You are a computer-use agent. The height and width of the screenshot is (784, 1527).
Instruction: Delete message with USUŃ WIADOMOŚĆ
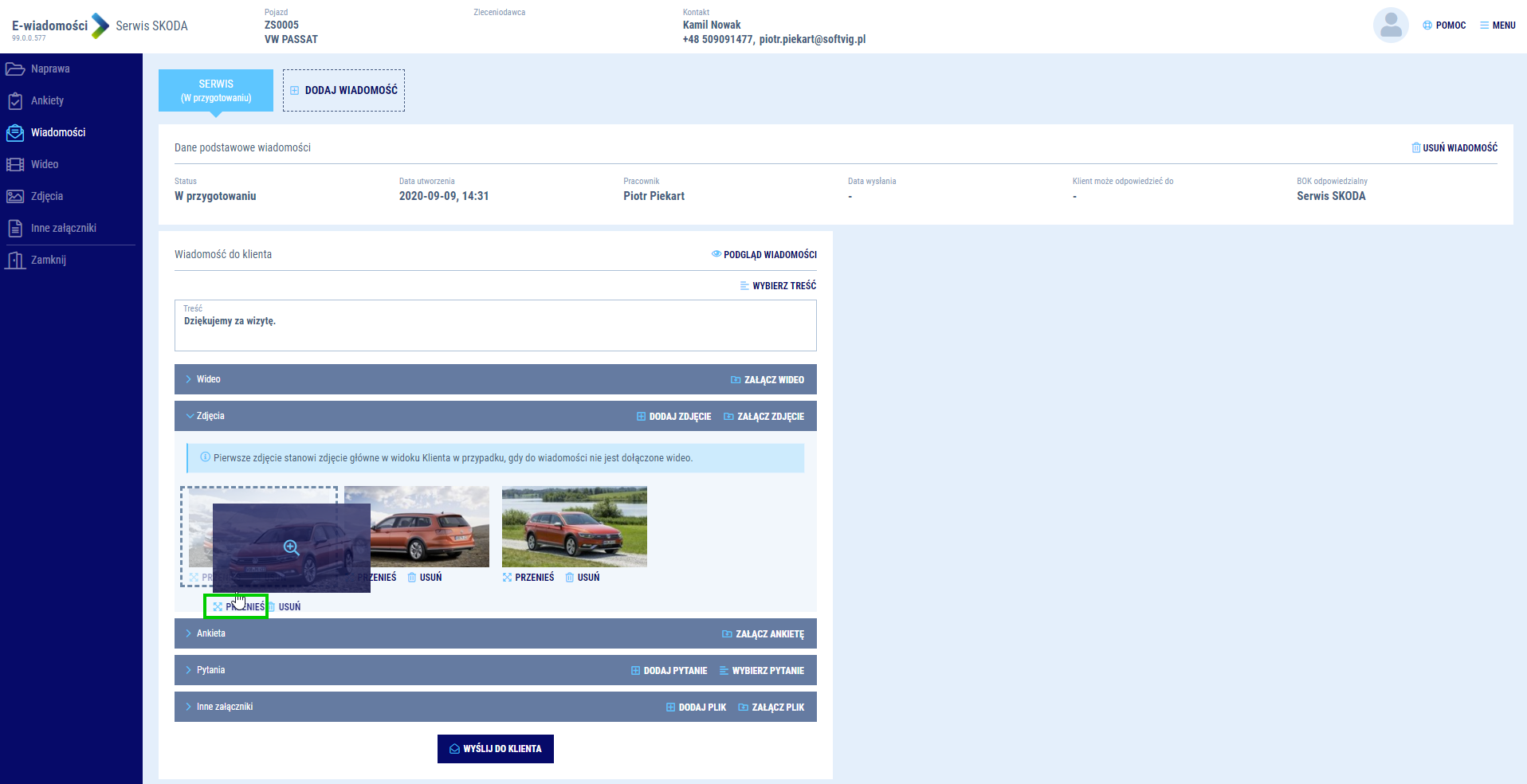pos(1454,148)
